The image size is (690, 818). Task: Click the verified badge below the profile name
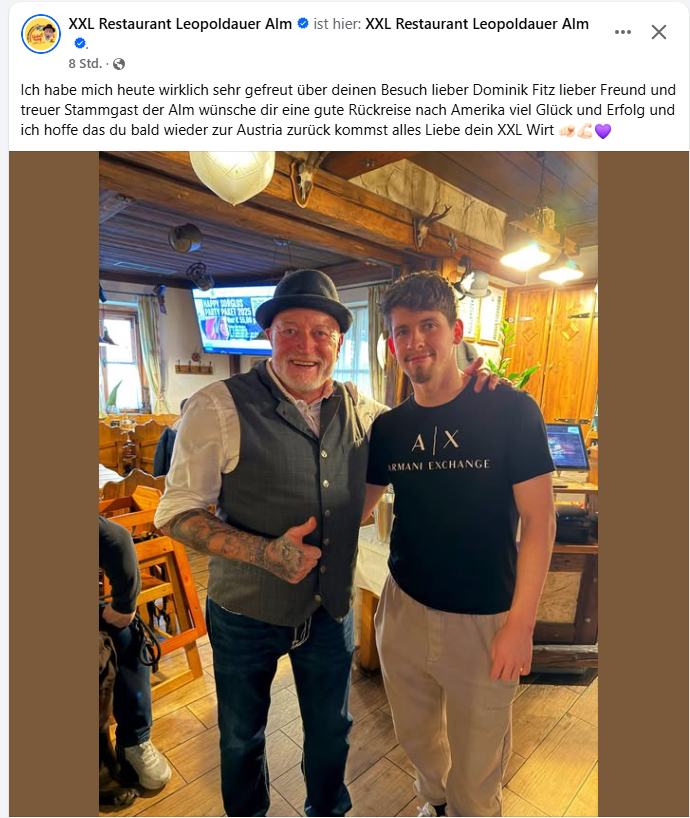[x=81, y=42]
